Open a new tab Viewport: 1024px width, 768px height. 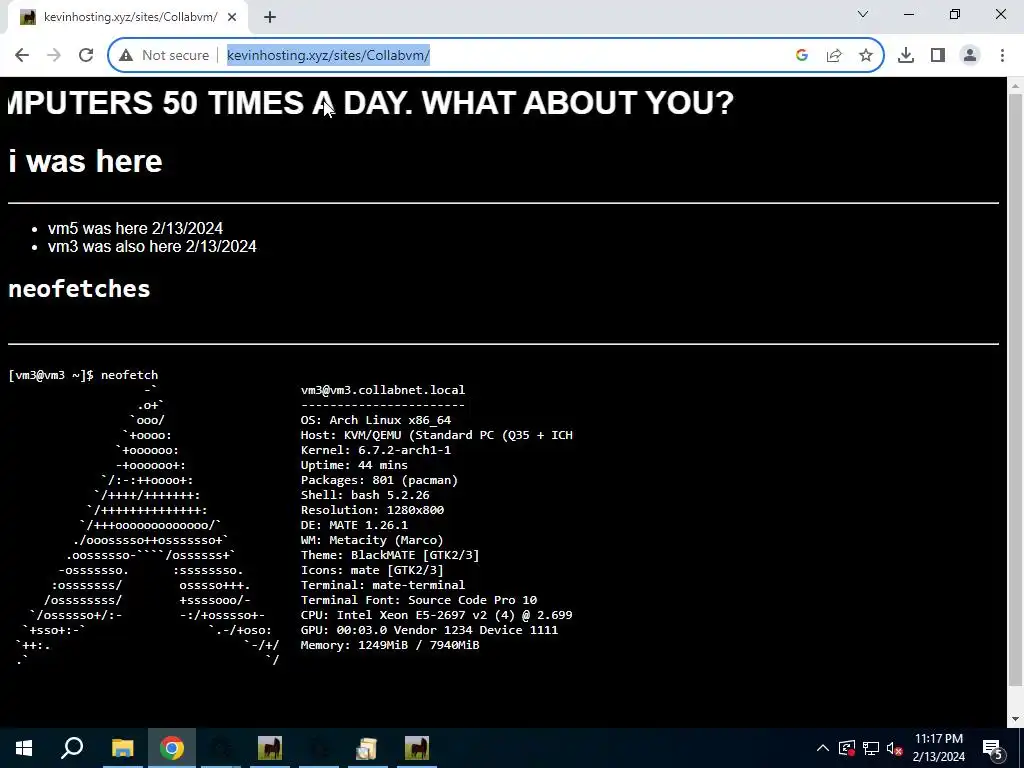pos(270,17)
